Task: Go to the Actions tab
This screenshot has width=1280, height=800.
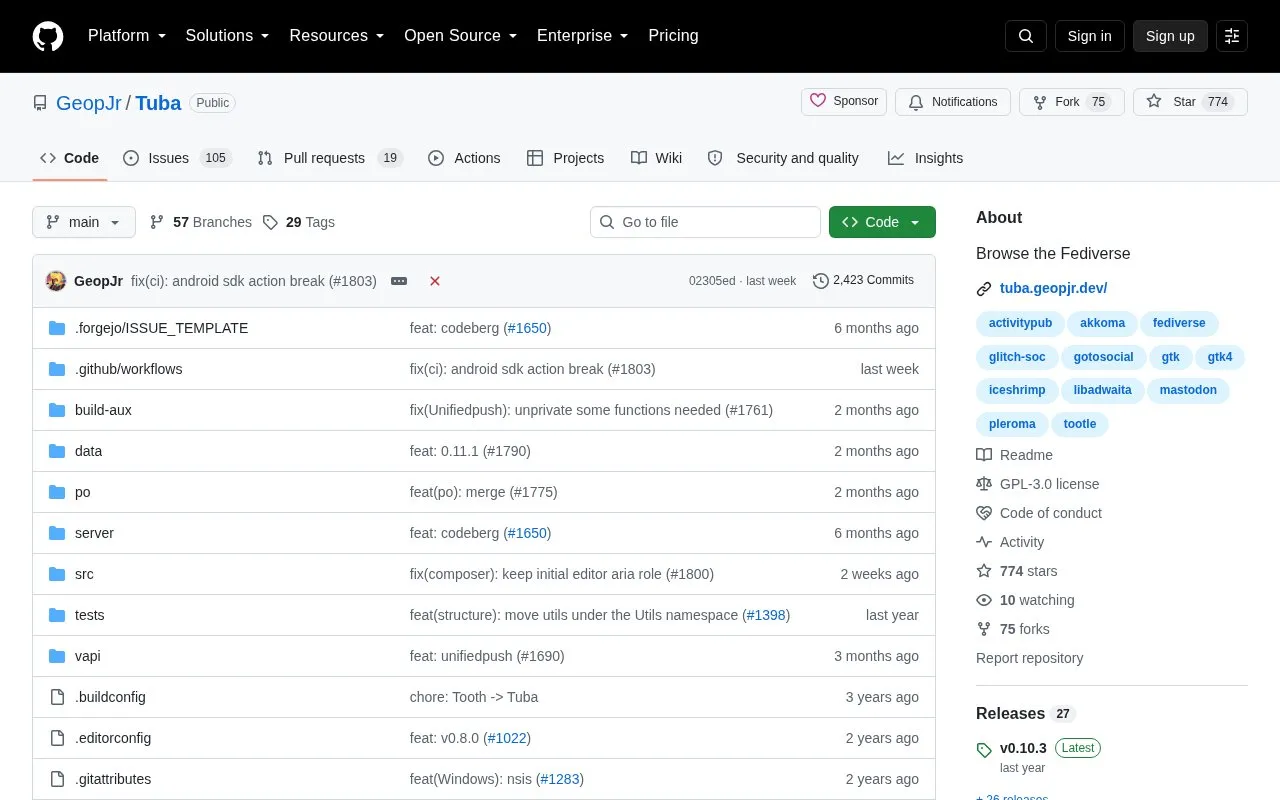Action: point(464,158)
